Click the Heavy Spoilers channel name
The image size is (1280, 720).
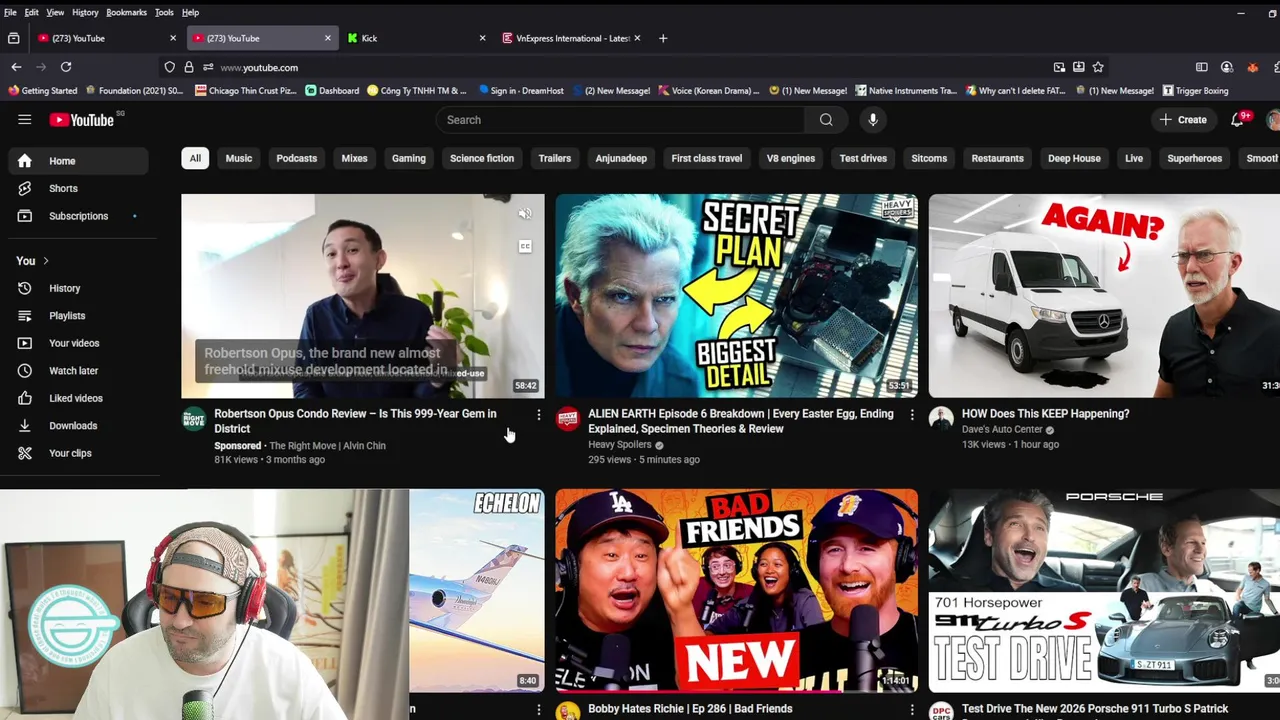point(620,445)
